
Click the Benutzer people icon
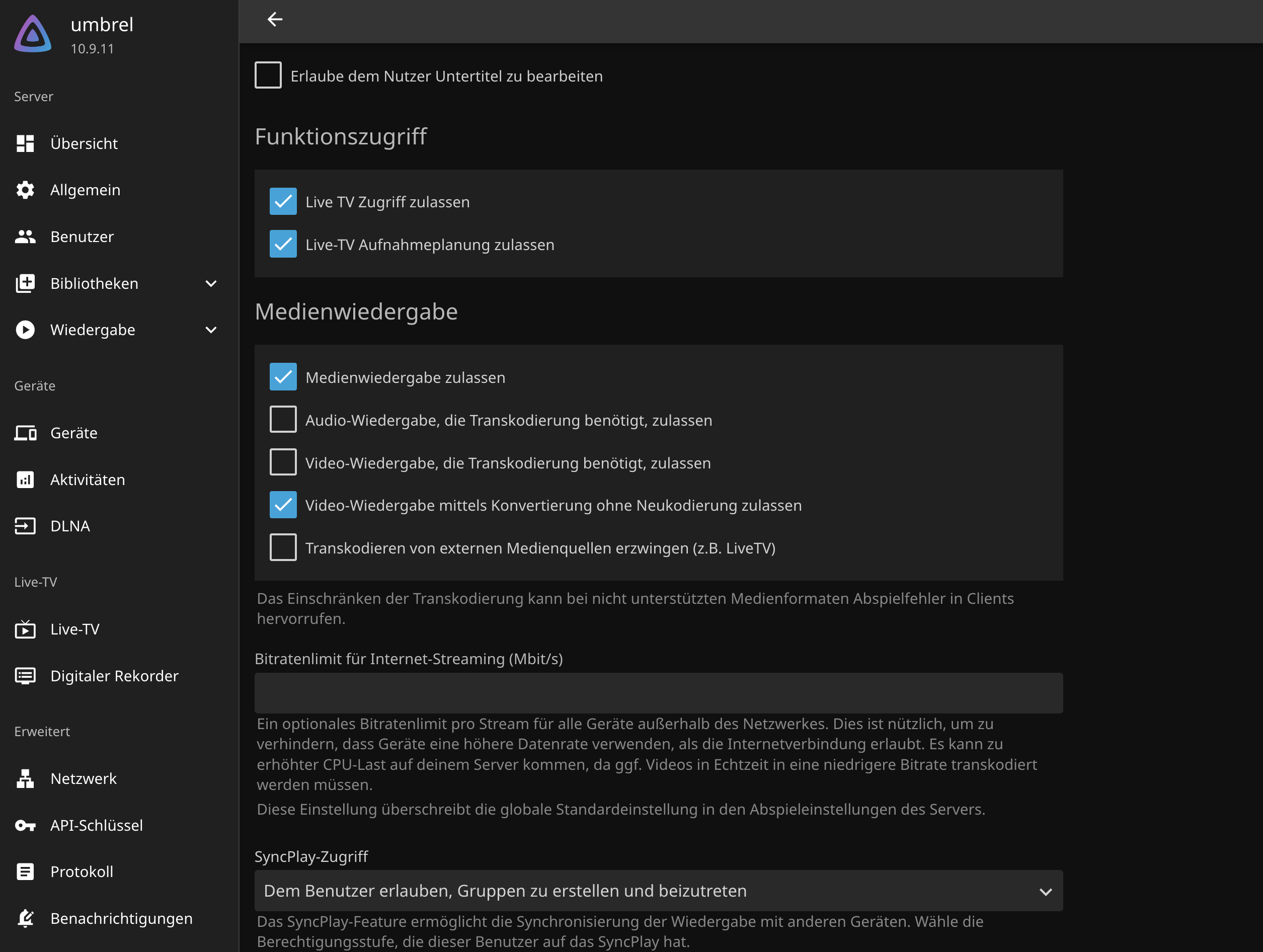(25, 236)
